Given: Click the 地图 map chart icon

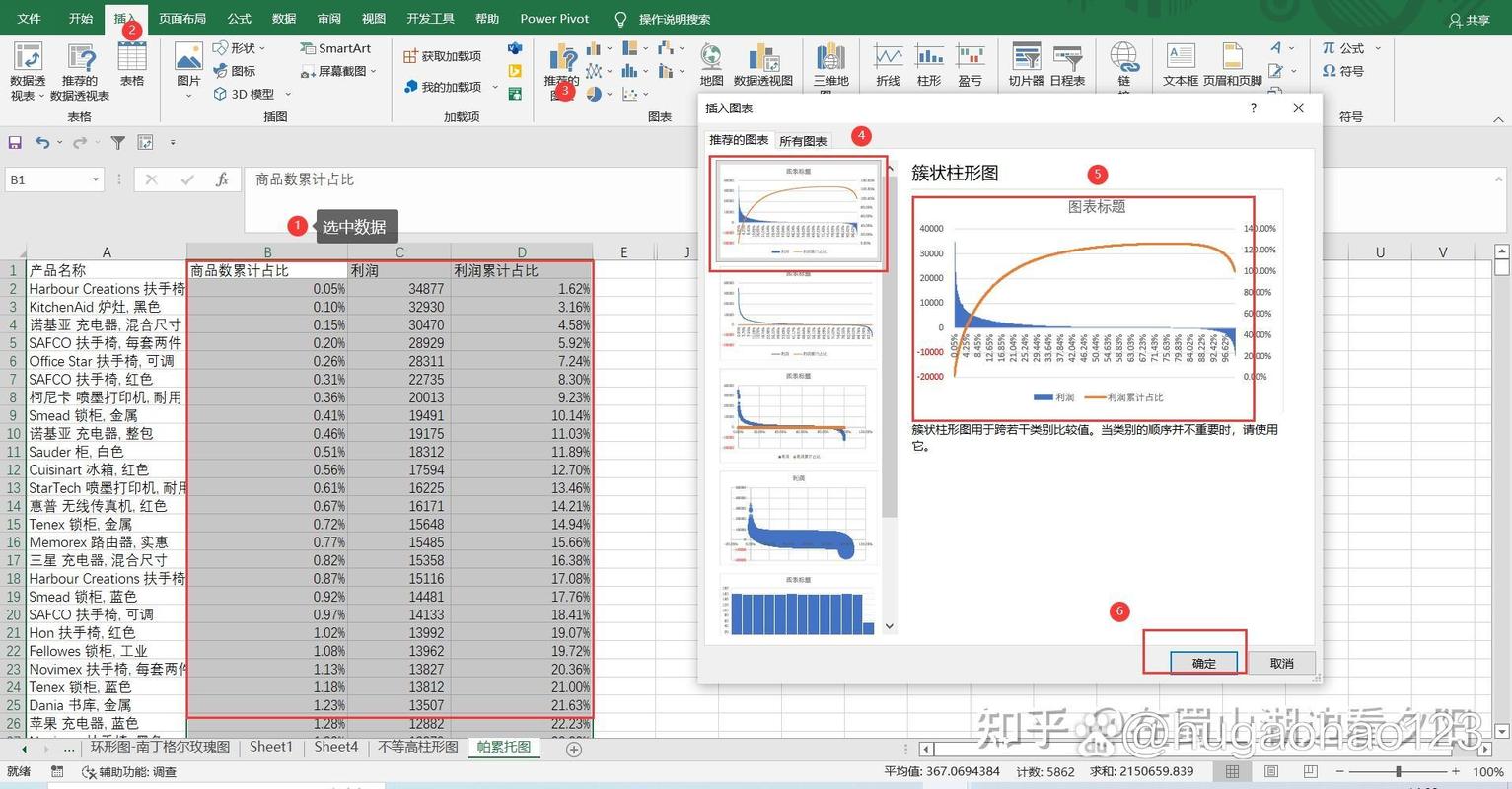Looking at the screenshot, I should [x=711, y=65].
